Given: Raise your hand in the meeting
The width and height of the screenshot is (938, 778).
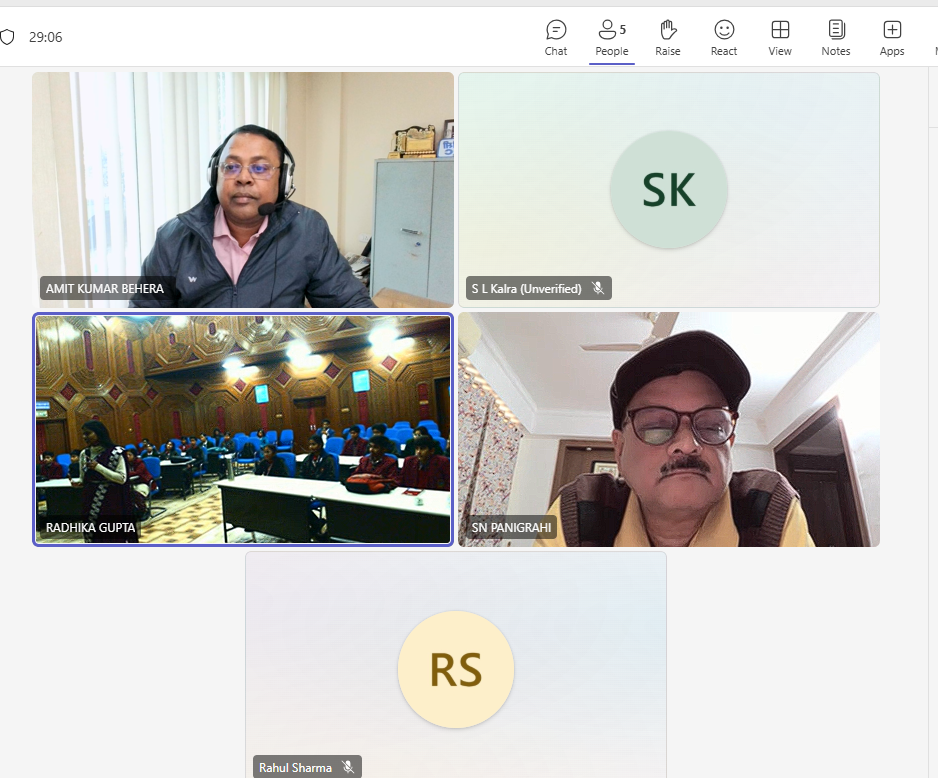Looking at the screenshot, I should [668, 38].
